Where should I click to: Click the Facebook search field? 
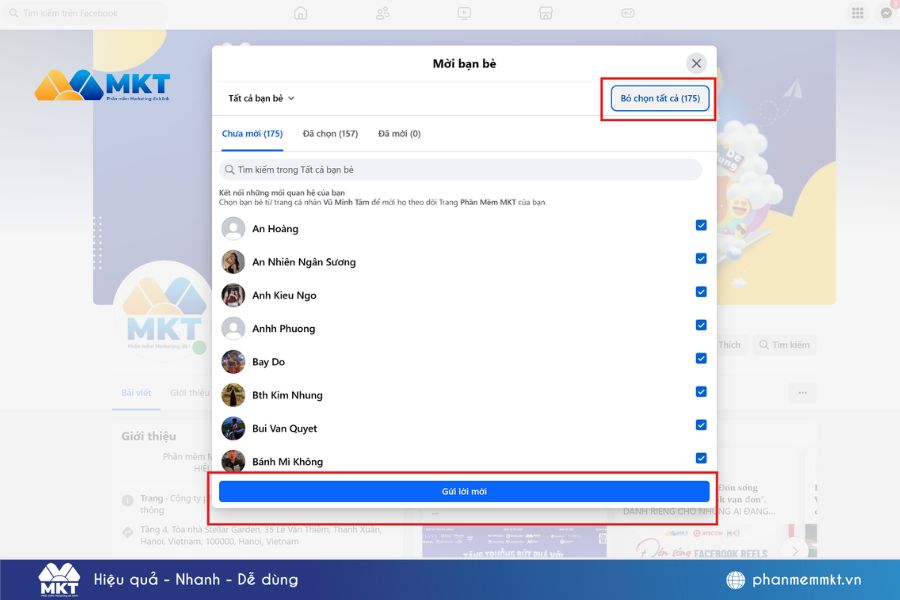(x=86, y=13)
